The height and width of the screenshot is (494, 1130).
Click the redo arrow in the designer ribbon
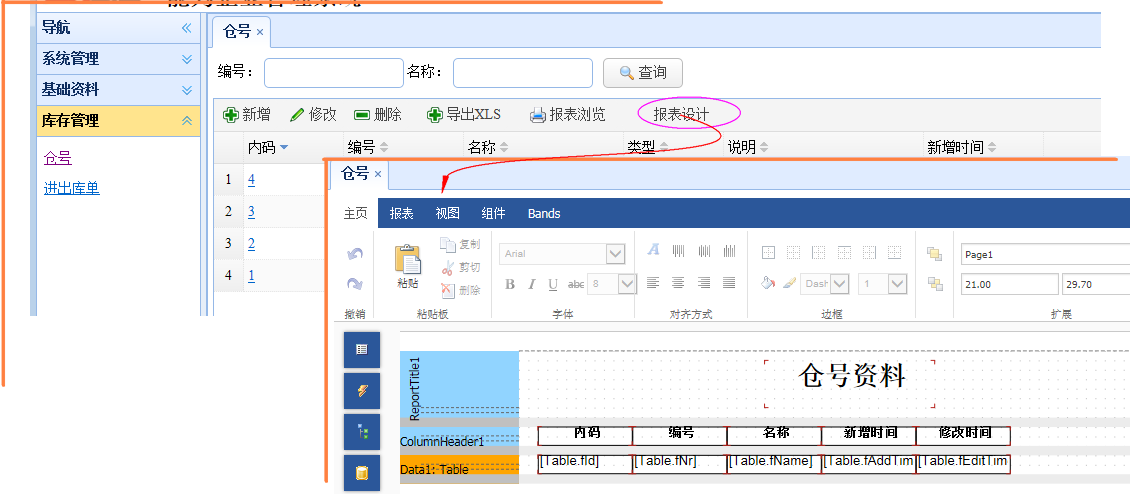pos(355,284)
